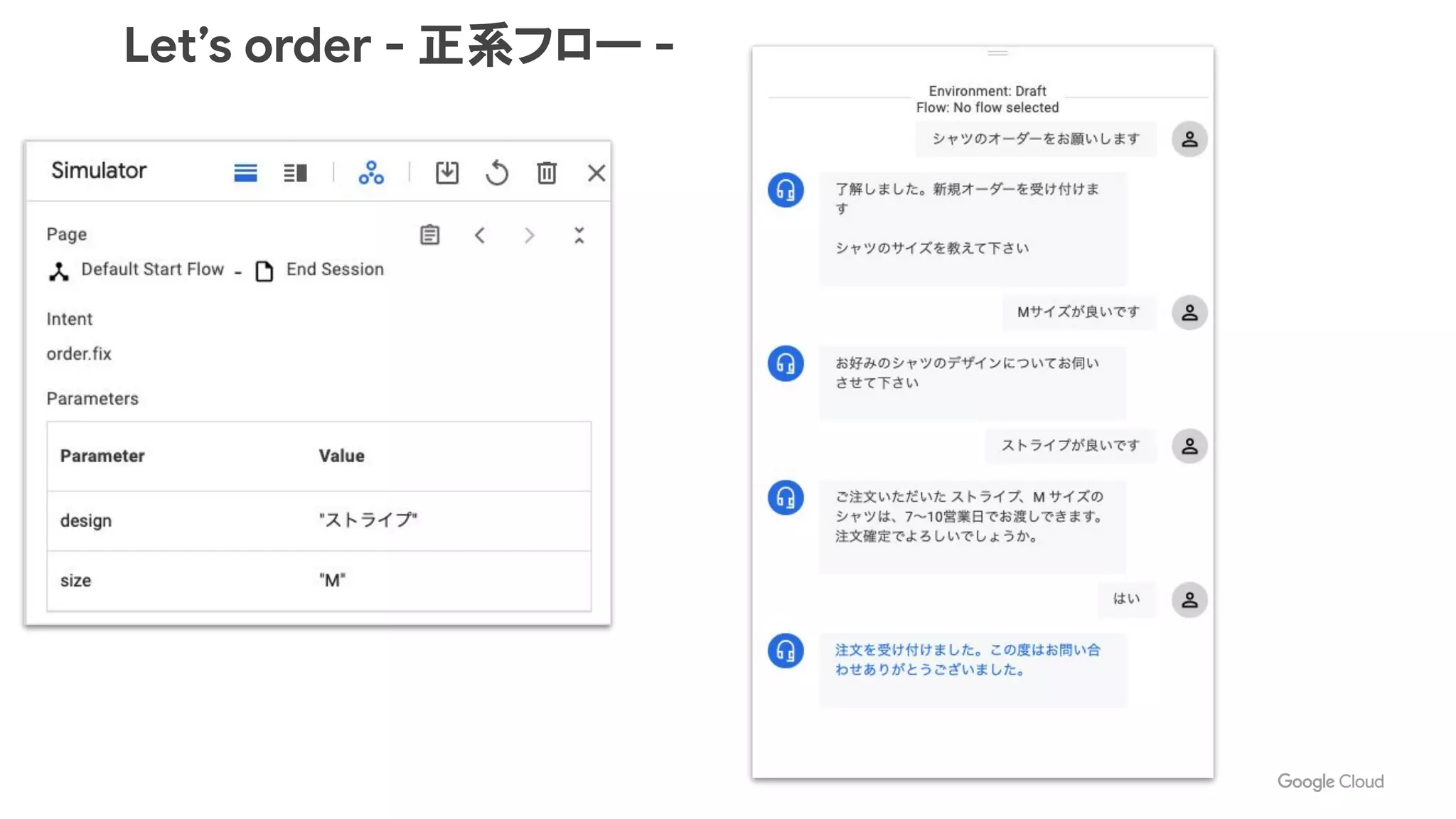
Task: Click the agent headset icon beside 了解しました reply
Action: (x=786, y=190)
